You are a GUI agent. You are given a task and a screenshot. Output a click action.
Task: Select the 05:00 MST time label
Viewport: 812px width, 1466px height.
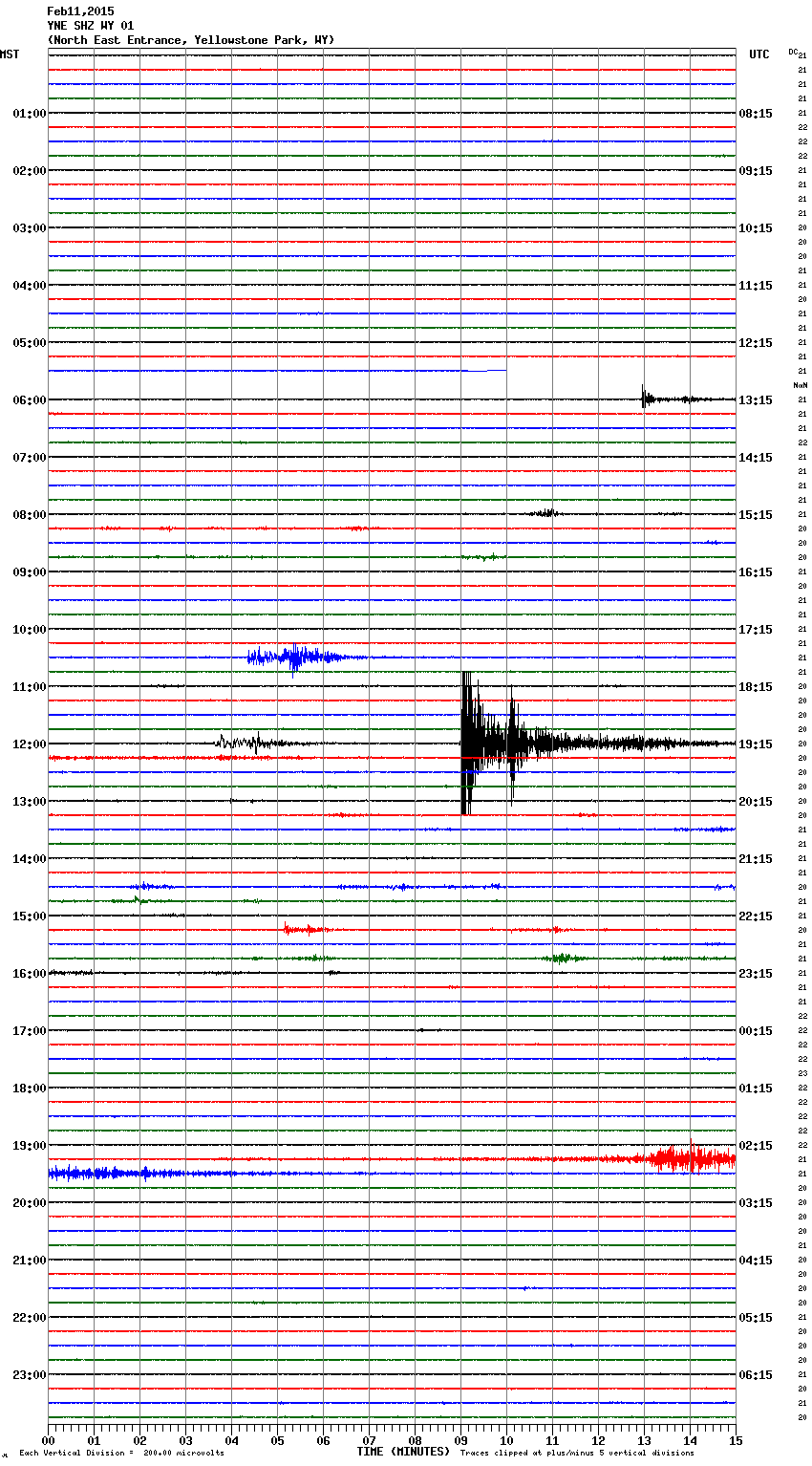pyautogui.click(x=30, y=343)
